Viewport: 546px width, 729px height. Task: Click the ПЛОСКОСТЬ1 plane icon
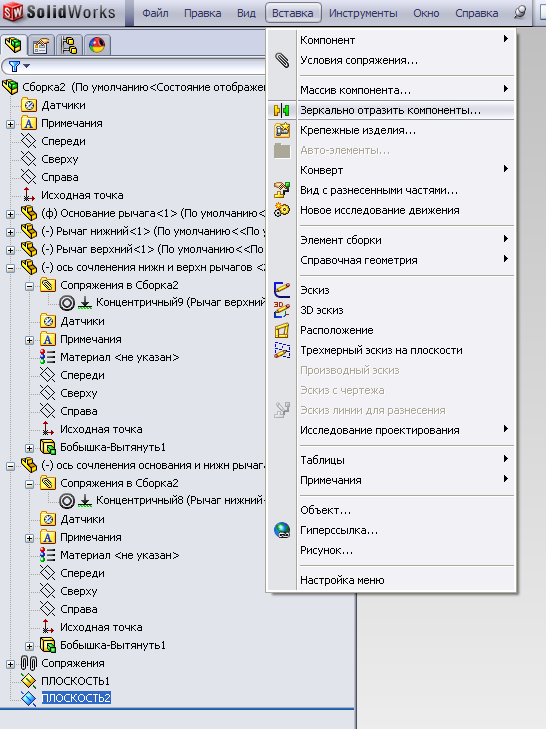29,681
